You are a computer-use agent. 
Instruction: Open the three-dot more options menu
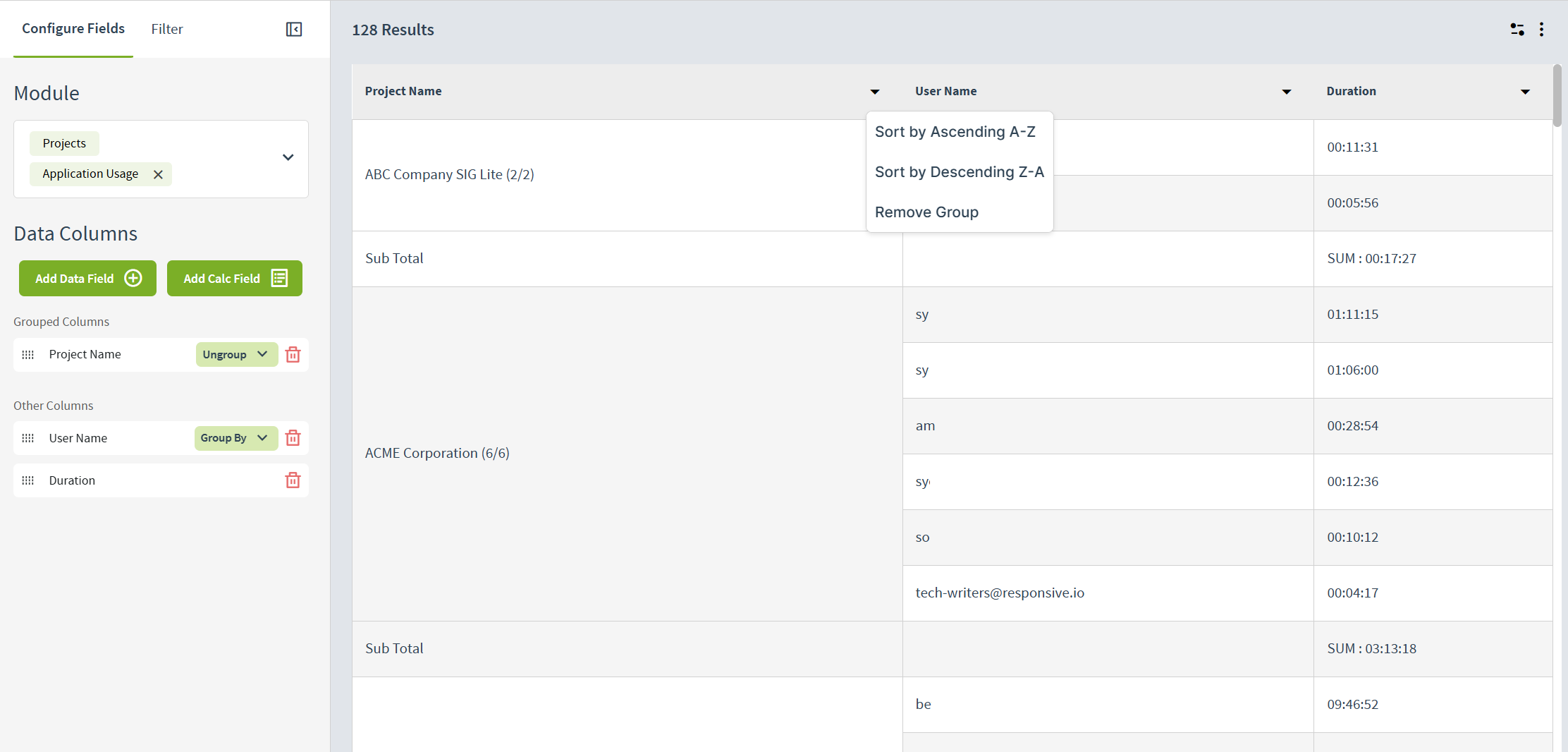click(x=1542, y=29)
